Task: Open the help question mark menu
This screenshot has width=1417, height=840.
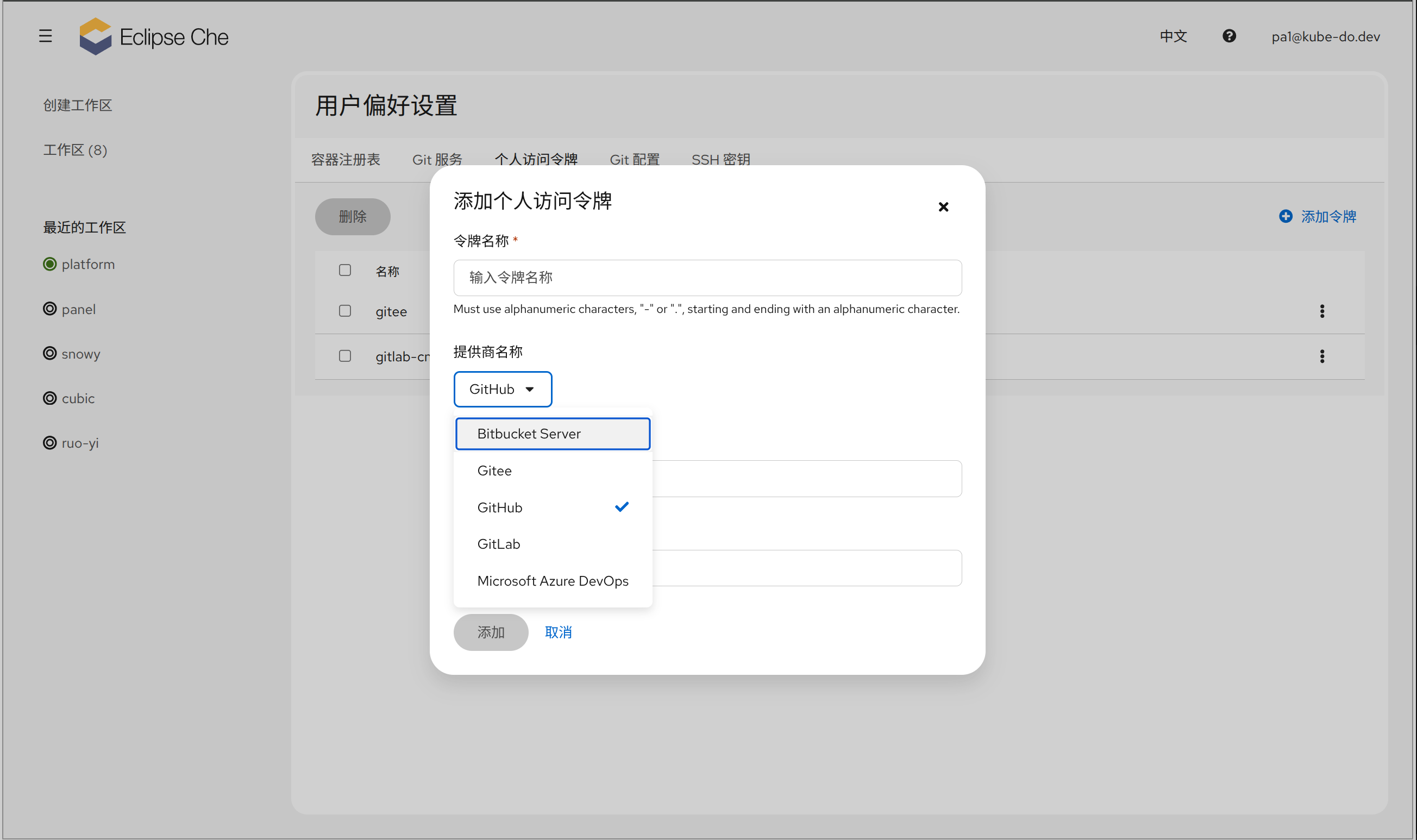Action: [x=1228, y=36]
